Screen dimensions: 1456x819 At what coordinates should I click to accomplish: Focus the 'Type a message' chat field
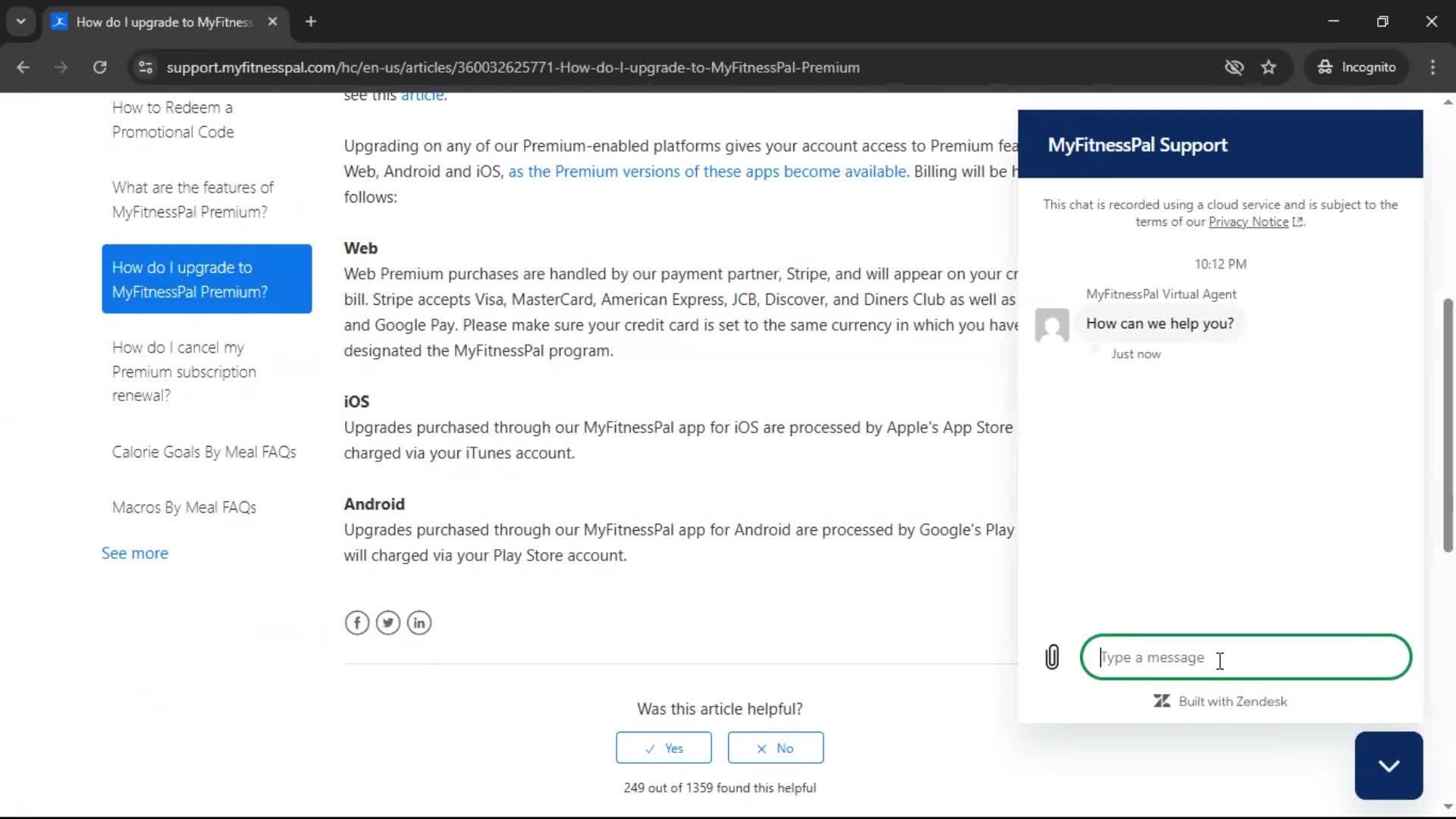pos(1245,657)
